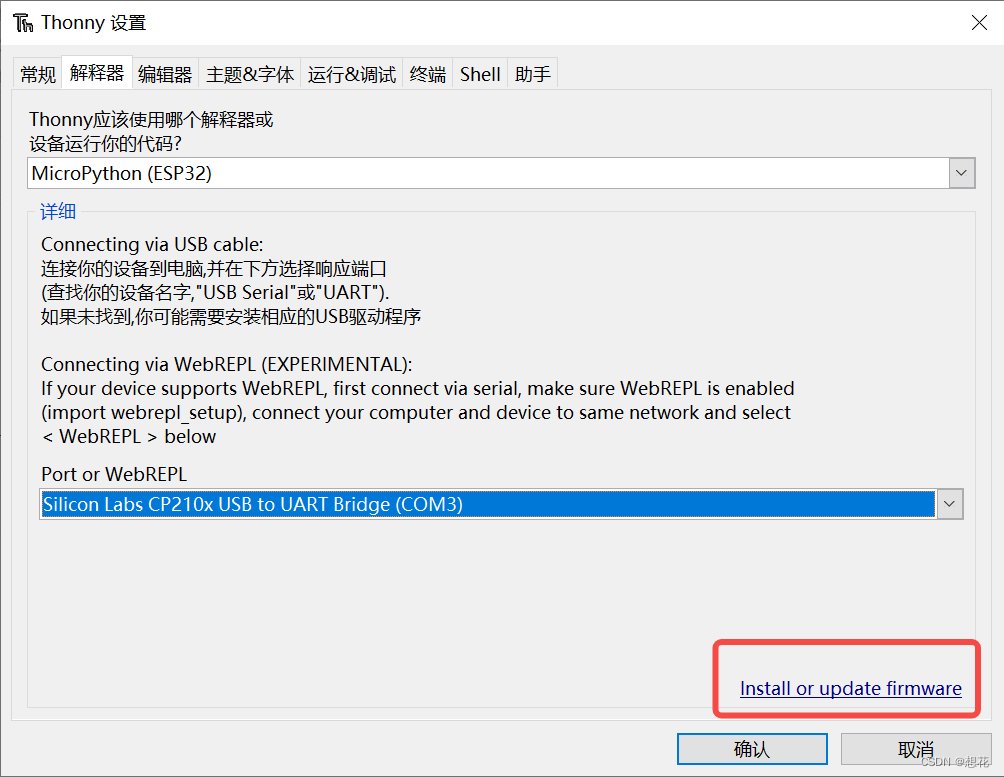The image size is (1004, 777).
Task: Click the 详细 group label
Action: pyautogui.click(x=58, y=211)
